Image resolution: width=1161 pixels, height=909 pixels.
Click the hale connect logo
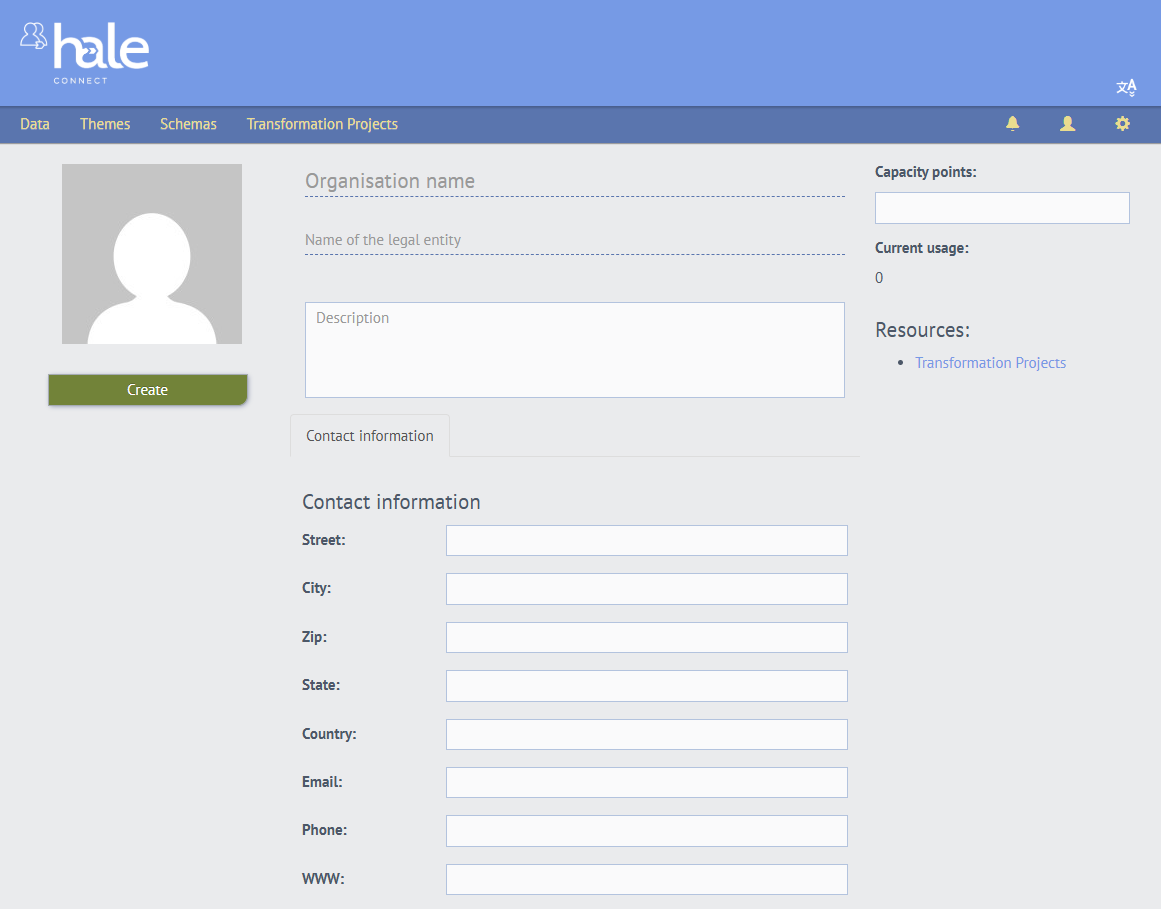(85, 52)
